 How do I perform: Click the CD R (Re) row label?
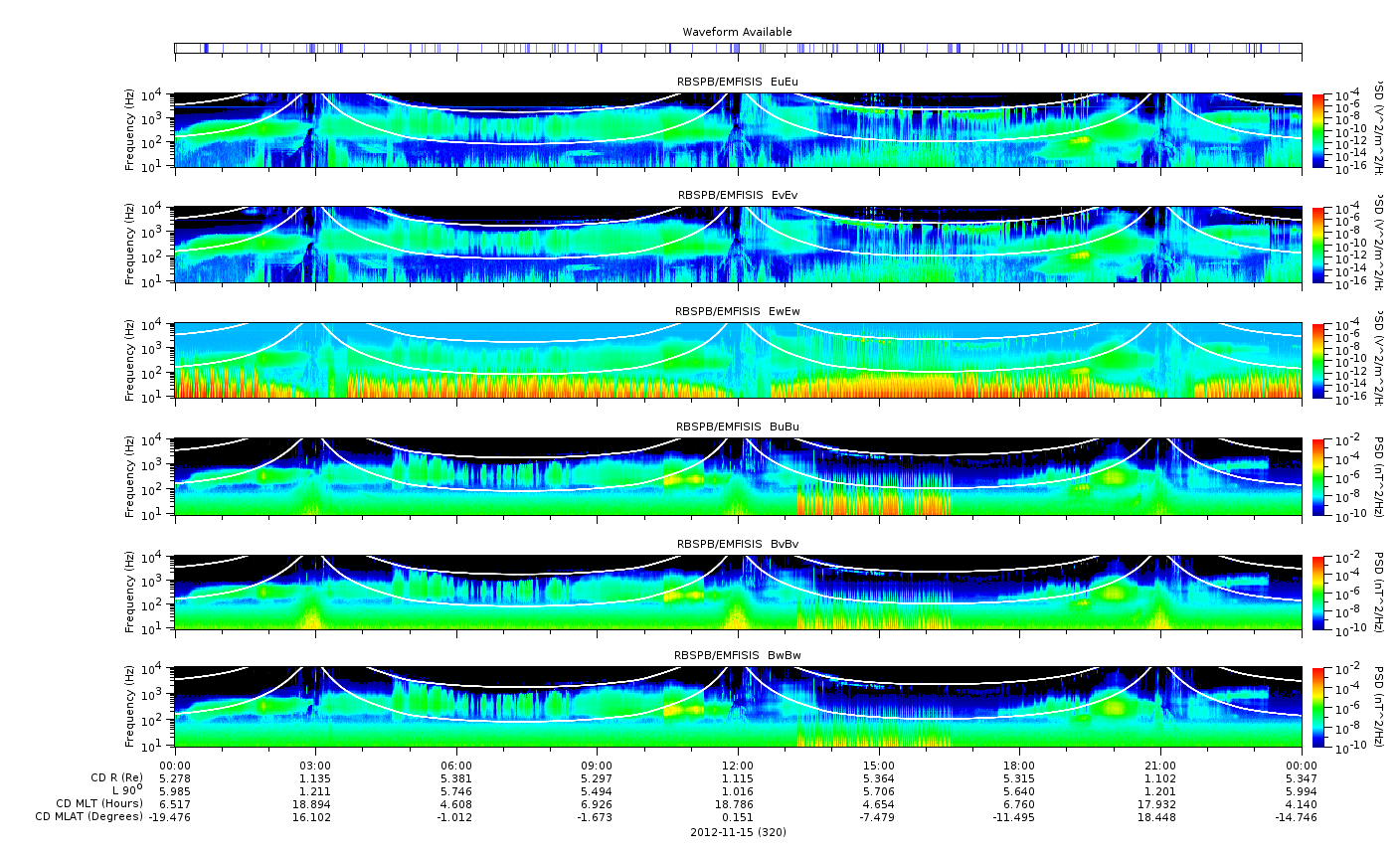pos(116,778)
